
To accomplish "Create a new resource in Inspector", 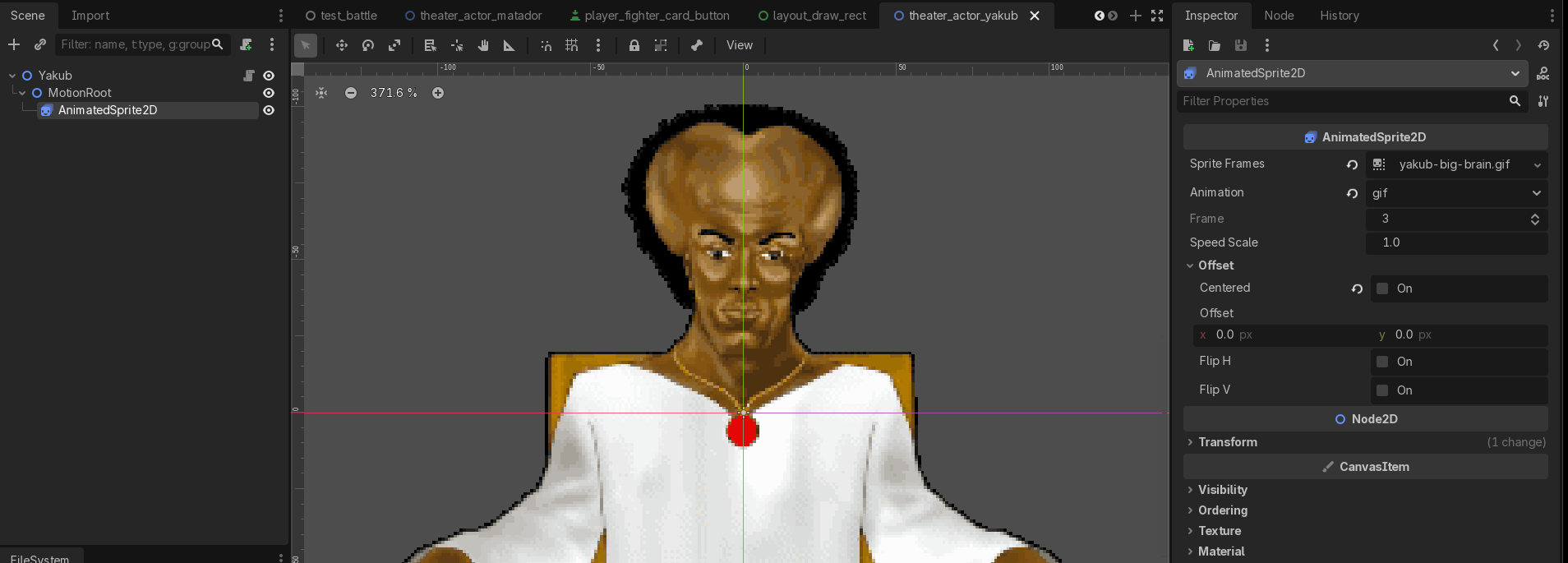I will click(1188, 45).
